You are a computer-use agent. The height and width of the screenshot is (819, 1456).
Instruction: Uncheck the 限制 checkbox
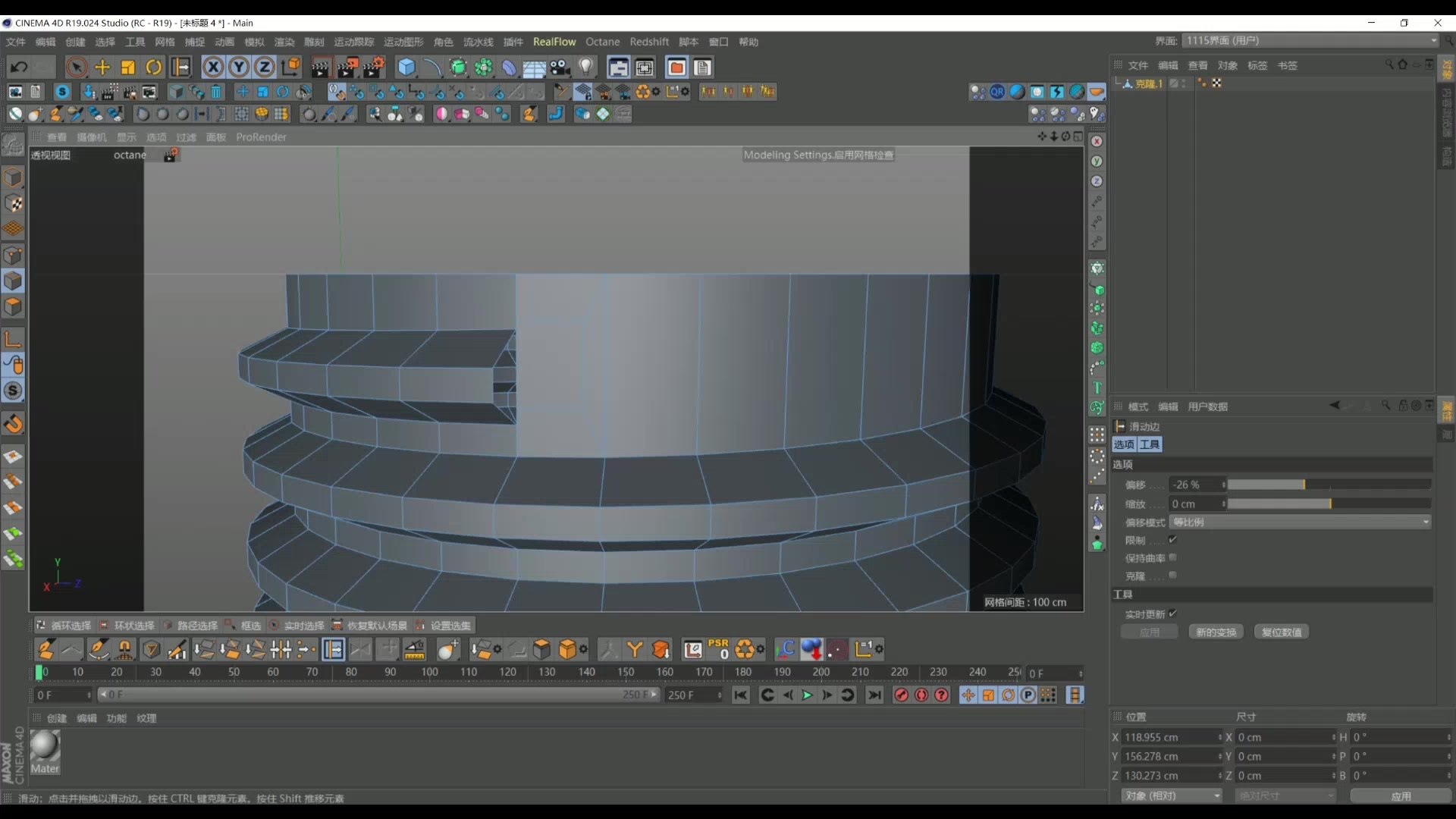pos(1173,540)
